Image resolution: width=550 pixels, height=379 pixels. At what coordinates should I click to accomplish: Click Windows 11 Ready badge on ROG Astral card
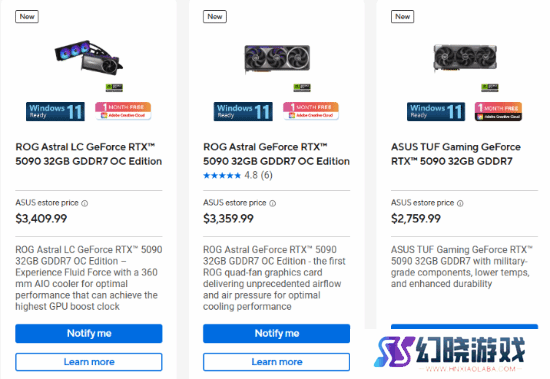tap(243, 112)
